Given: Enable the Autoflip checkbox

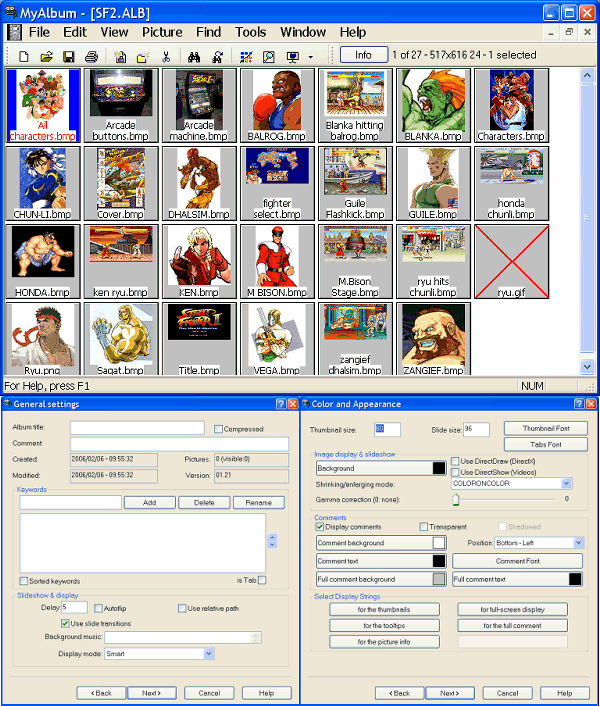Looking at the screenshot, I should tap(98, 608).
